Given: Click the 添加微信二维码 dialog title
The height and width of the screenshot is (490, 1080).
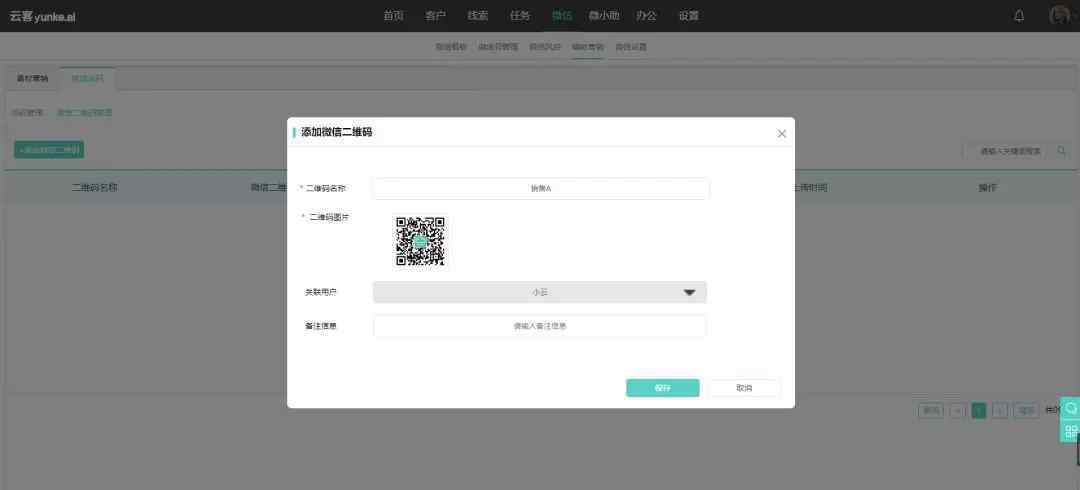Looking at the screenshot, I should (337, 132).
